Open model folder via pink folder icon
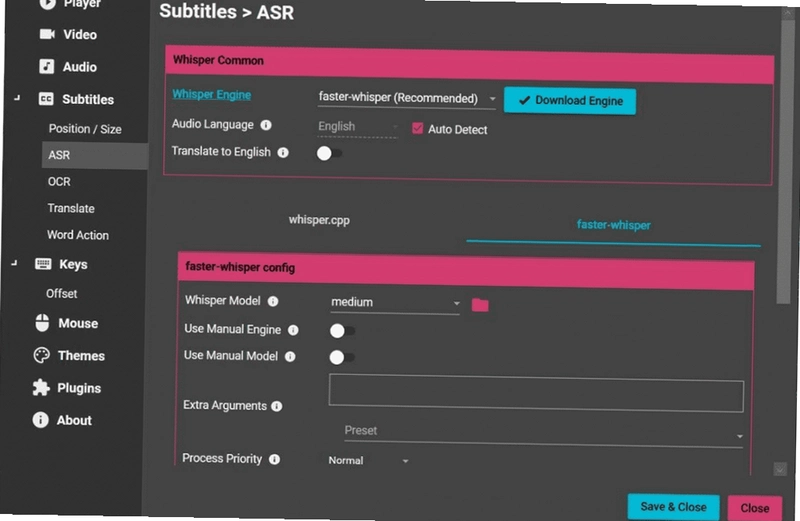800x521 pixels. click(480, 305)
